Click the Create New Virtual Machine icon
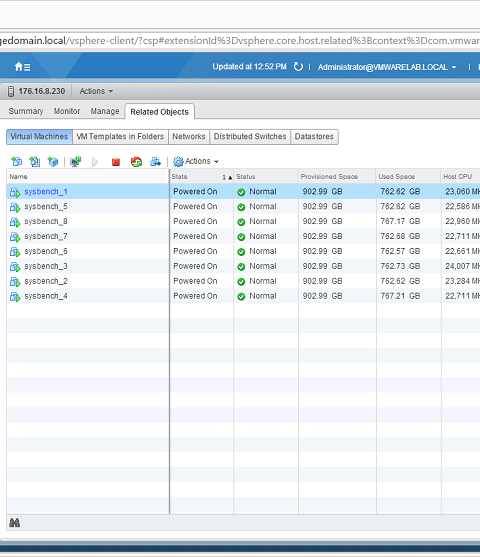The height and width of the screenshot is (557, 480). (16, 162)
